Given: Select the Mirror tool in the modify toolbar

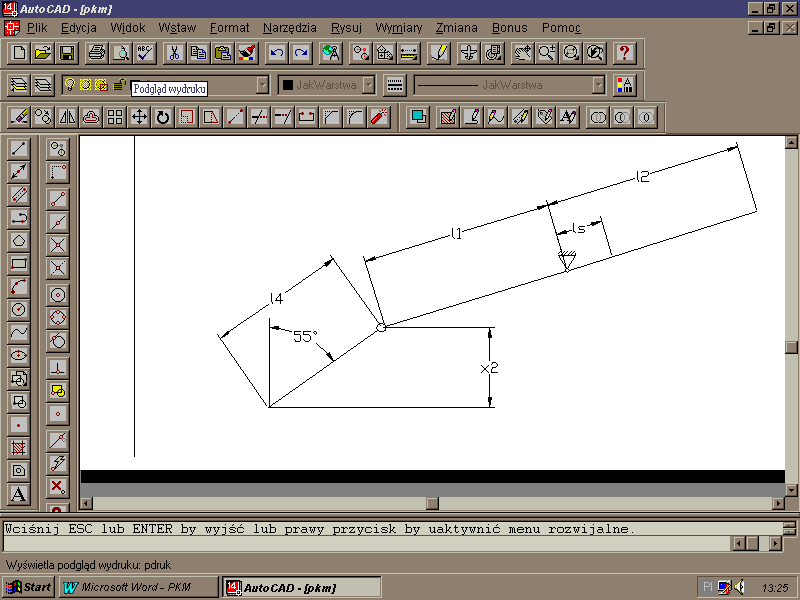Looking at the screenshot, I should [x=67, y=117].
